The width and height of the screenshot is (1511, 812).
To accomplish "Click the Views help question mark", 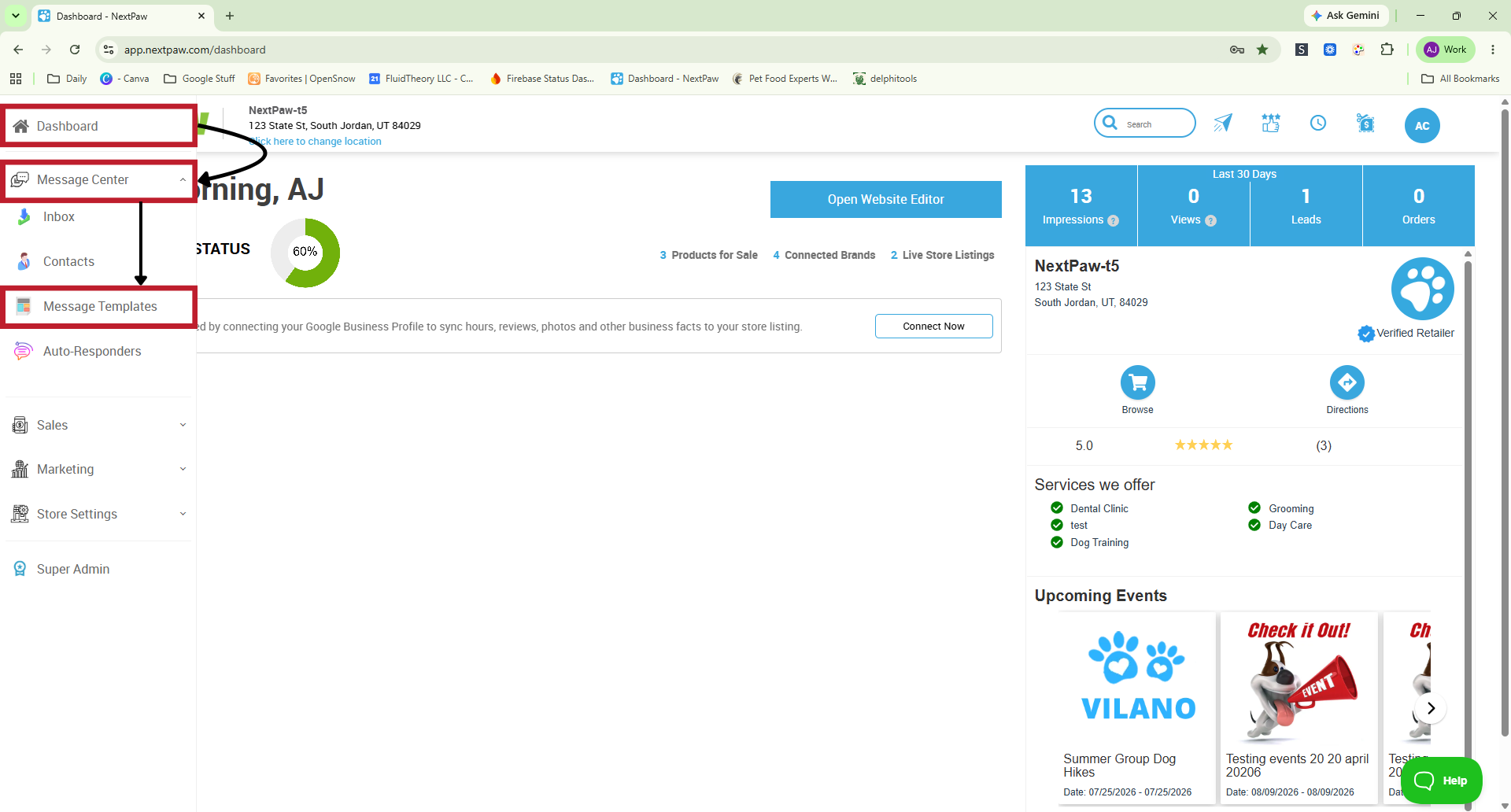I will tap(1211, 221).
